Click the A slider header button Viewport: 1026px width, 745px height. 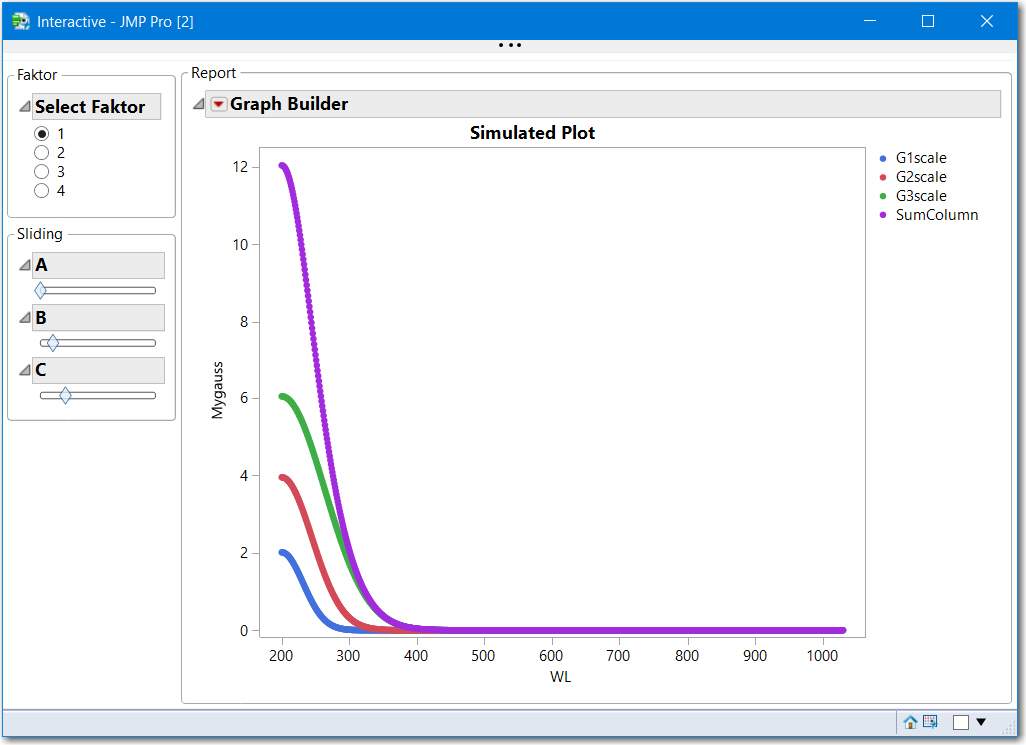coord(98,265)
